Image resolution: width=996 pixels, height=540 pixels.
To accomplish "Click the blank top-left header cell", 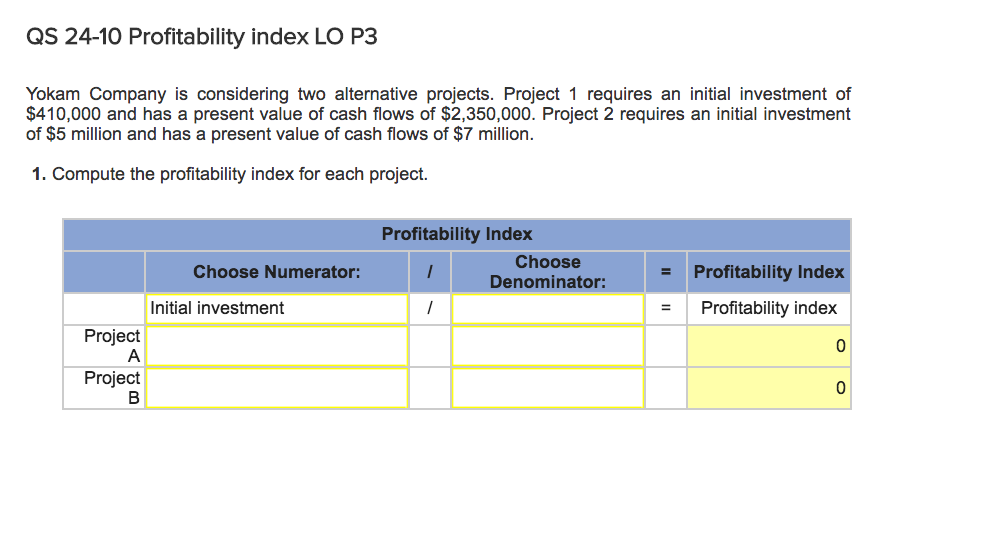I will click(104, 272).
